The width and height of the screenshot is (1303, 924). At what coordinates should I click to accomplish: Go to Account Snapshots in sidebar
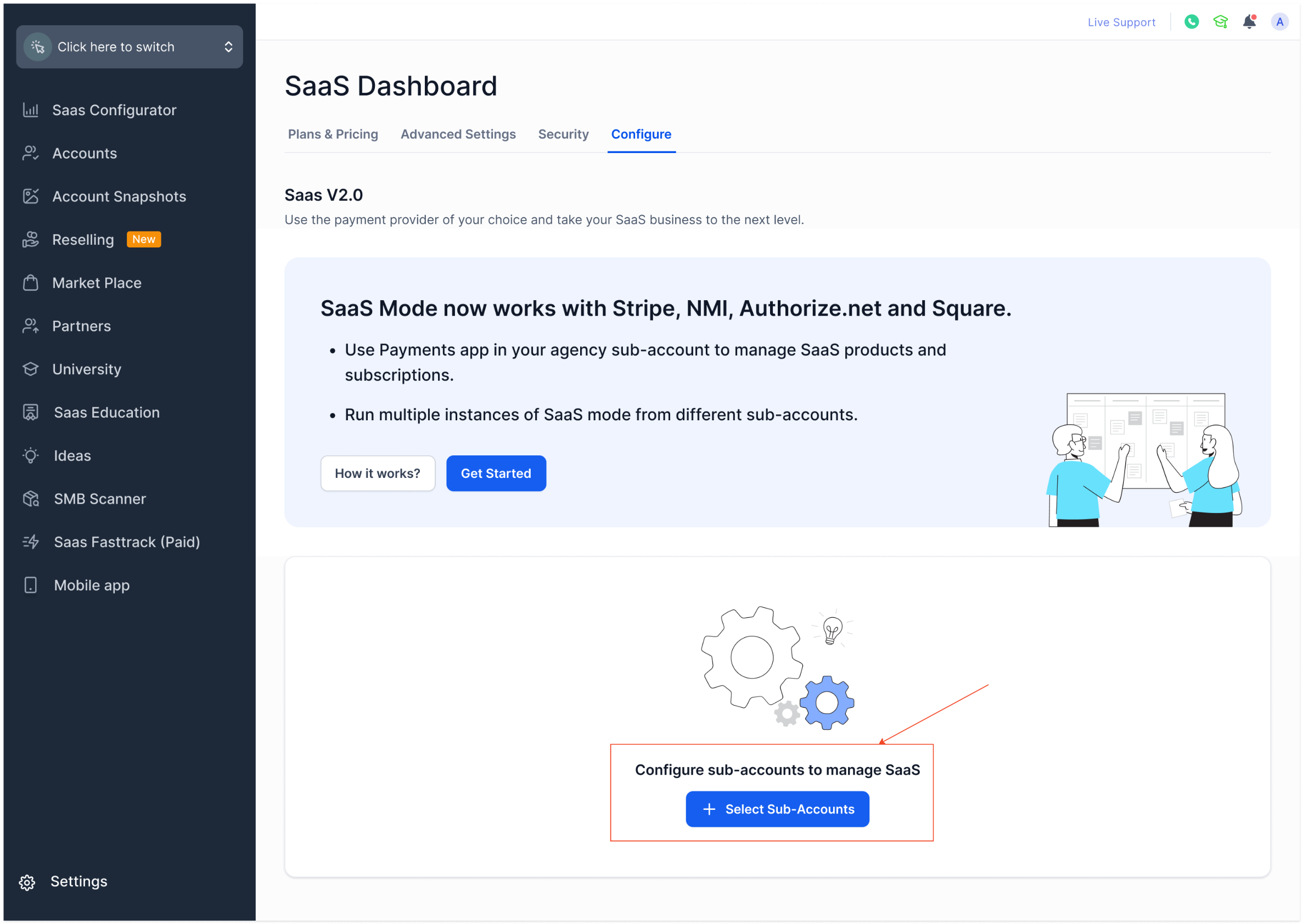(x=119, y=196)
